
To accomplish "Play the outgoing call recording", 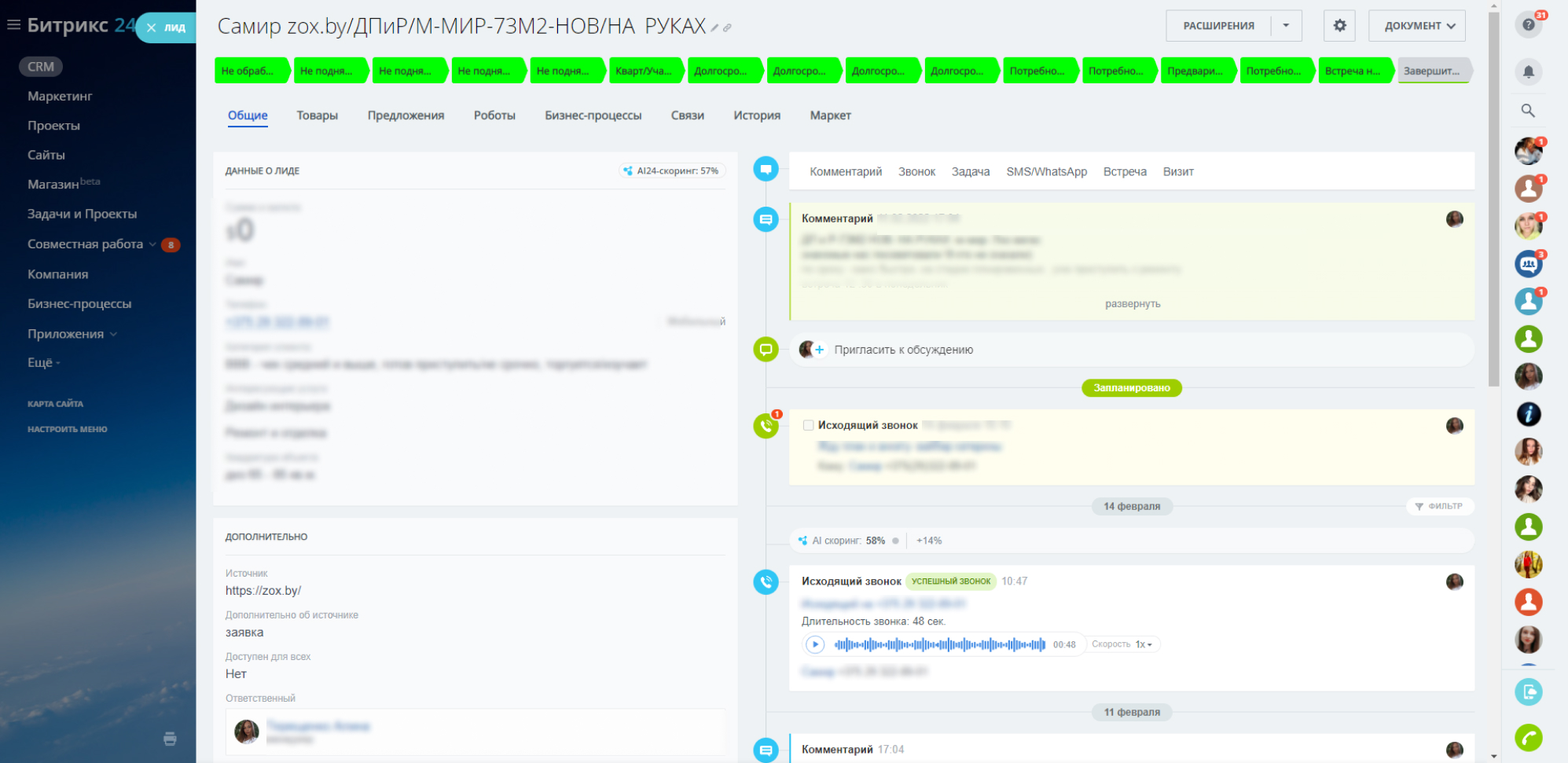I will [x=815, y=644].
